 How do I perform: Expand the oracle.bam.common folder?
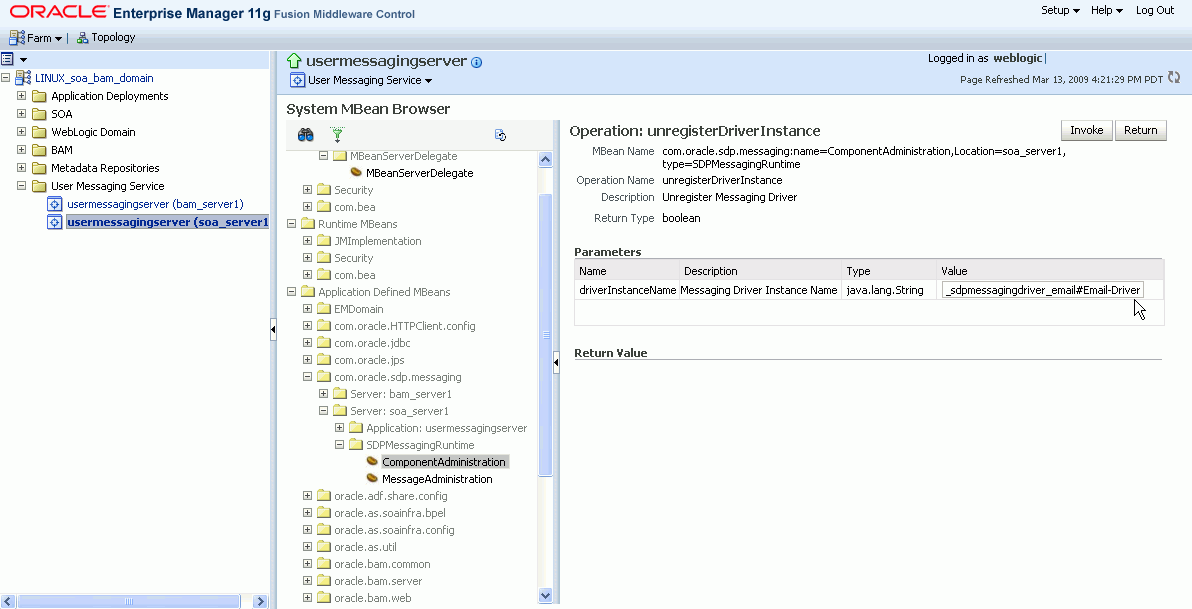307,563
